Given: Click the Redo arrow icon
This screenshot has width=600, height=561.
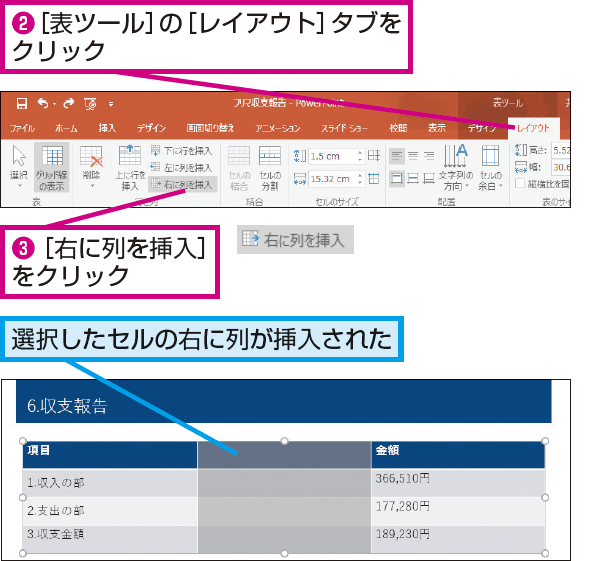Looking at the screenshot, I should [68, 103].
